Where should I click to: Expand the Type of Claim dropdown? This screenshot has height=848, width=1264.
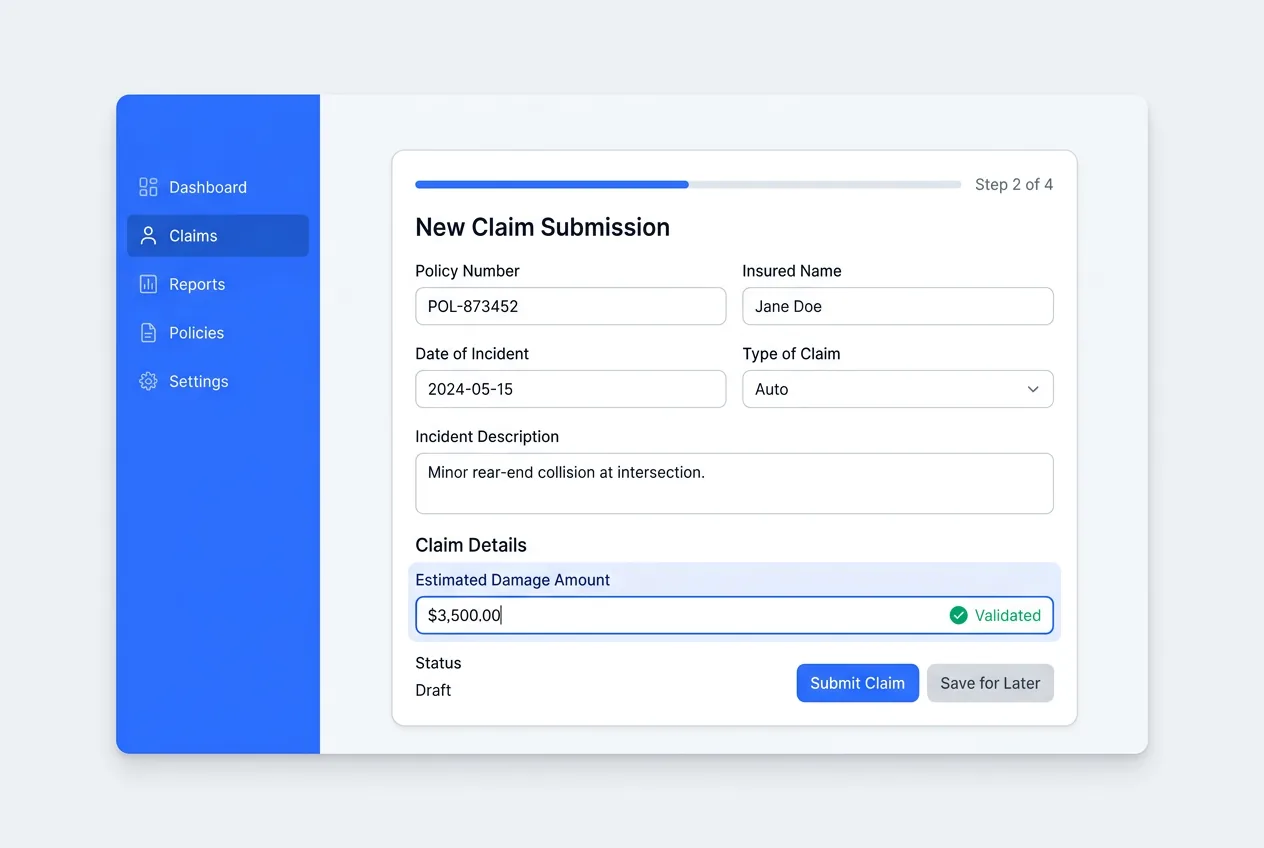click(x=897, y=389)
